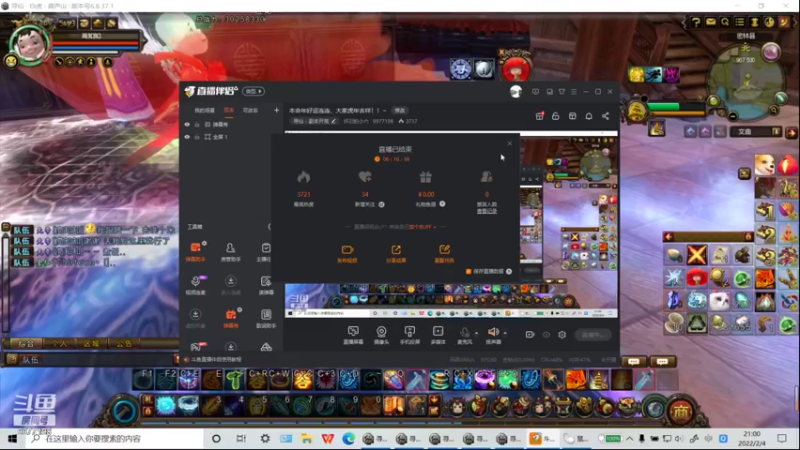
Task: Toggle the preview eye icon in the bottom bar
Action: (546, 335)
